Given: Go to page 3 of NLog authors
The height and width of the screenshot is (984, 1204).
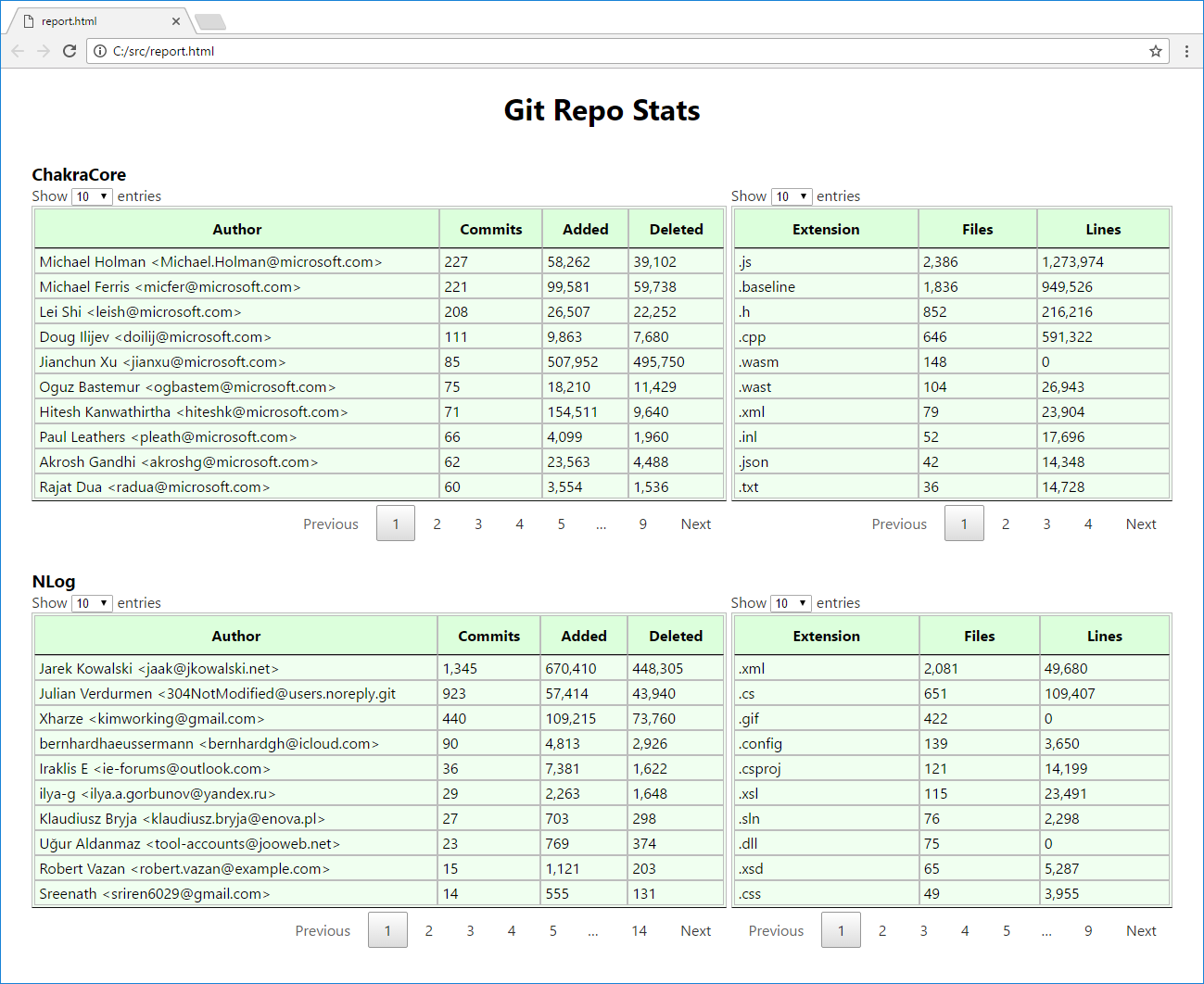Looking at the screenshot, I should pyautogui.click(x=470, y=930).
